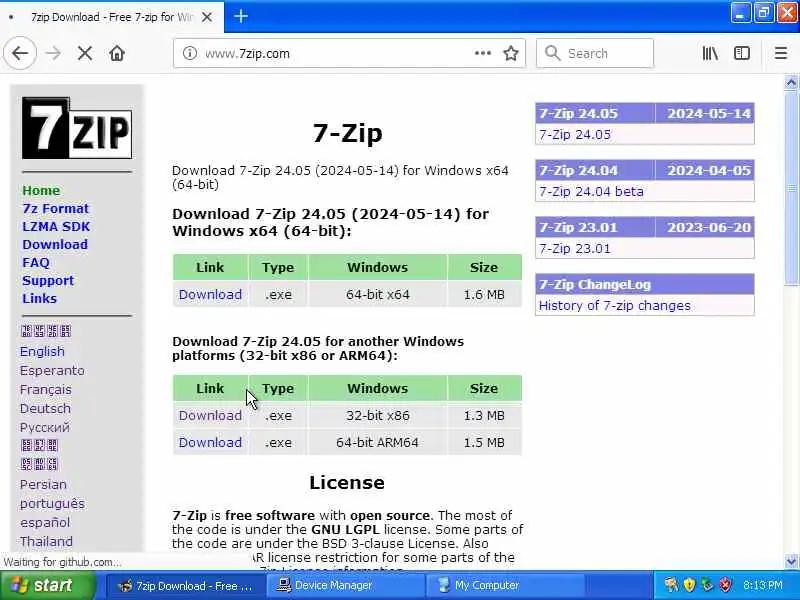Click the 2024-05-14 date header cell

click(705, 113)
